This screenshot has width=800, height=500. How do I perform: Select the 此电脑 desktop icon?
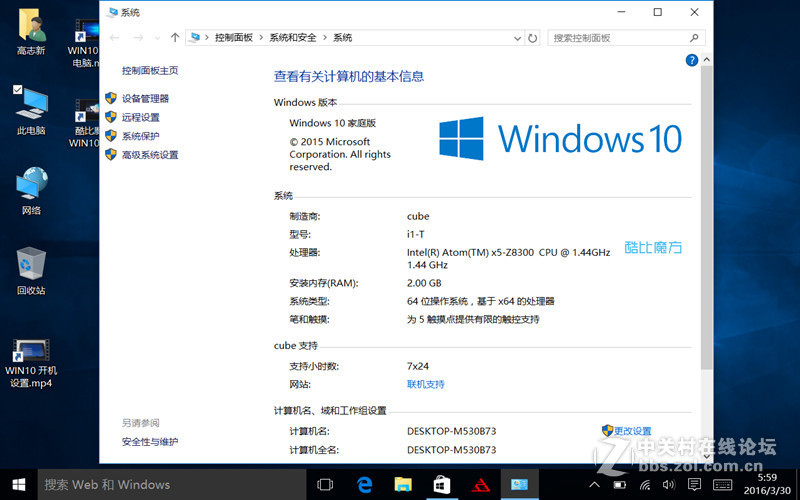tap(31, 111)
